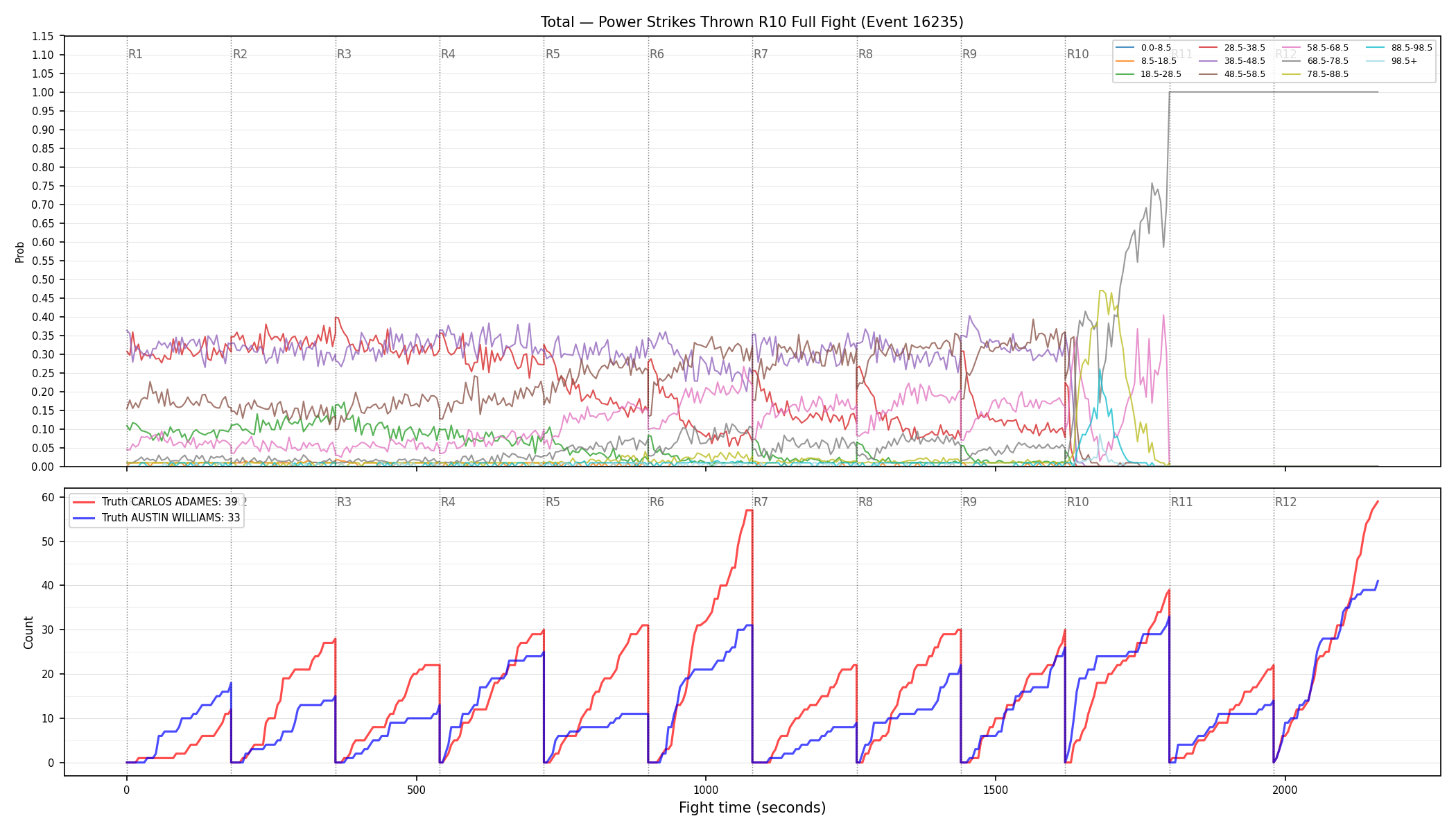Click the 2000 tick on the fight time axis
The width and height of the screenshot is (1456, 832).
pos(1285,790)
